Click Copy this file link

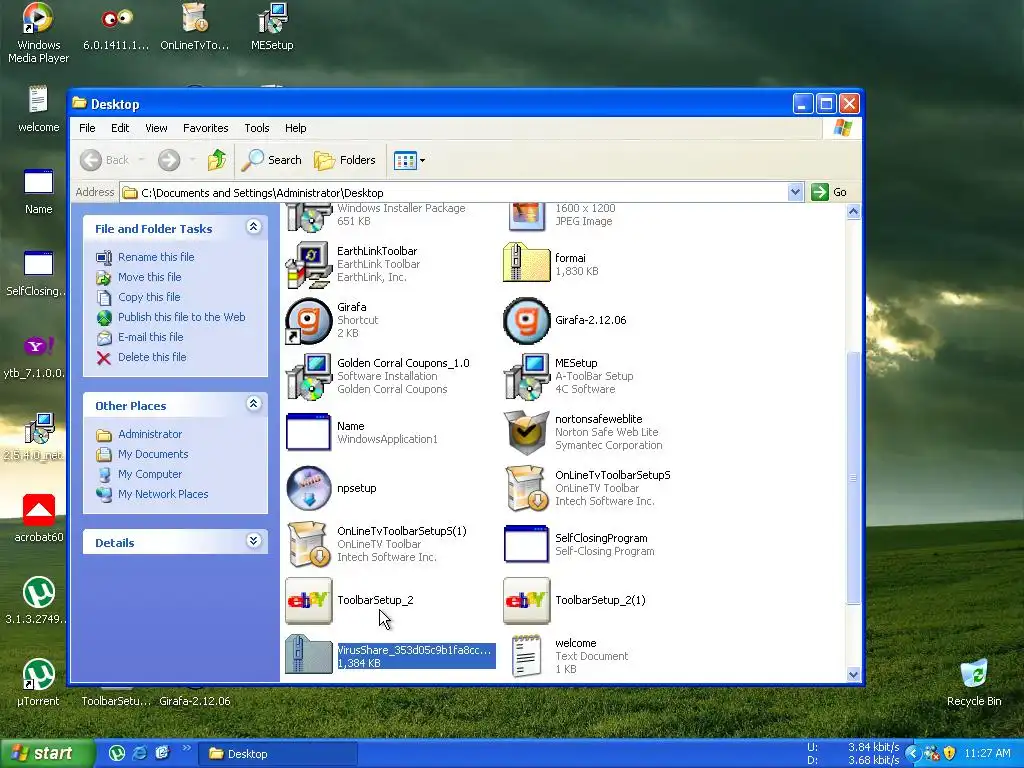click(149, 297)
